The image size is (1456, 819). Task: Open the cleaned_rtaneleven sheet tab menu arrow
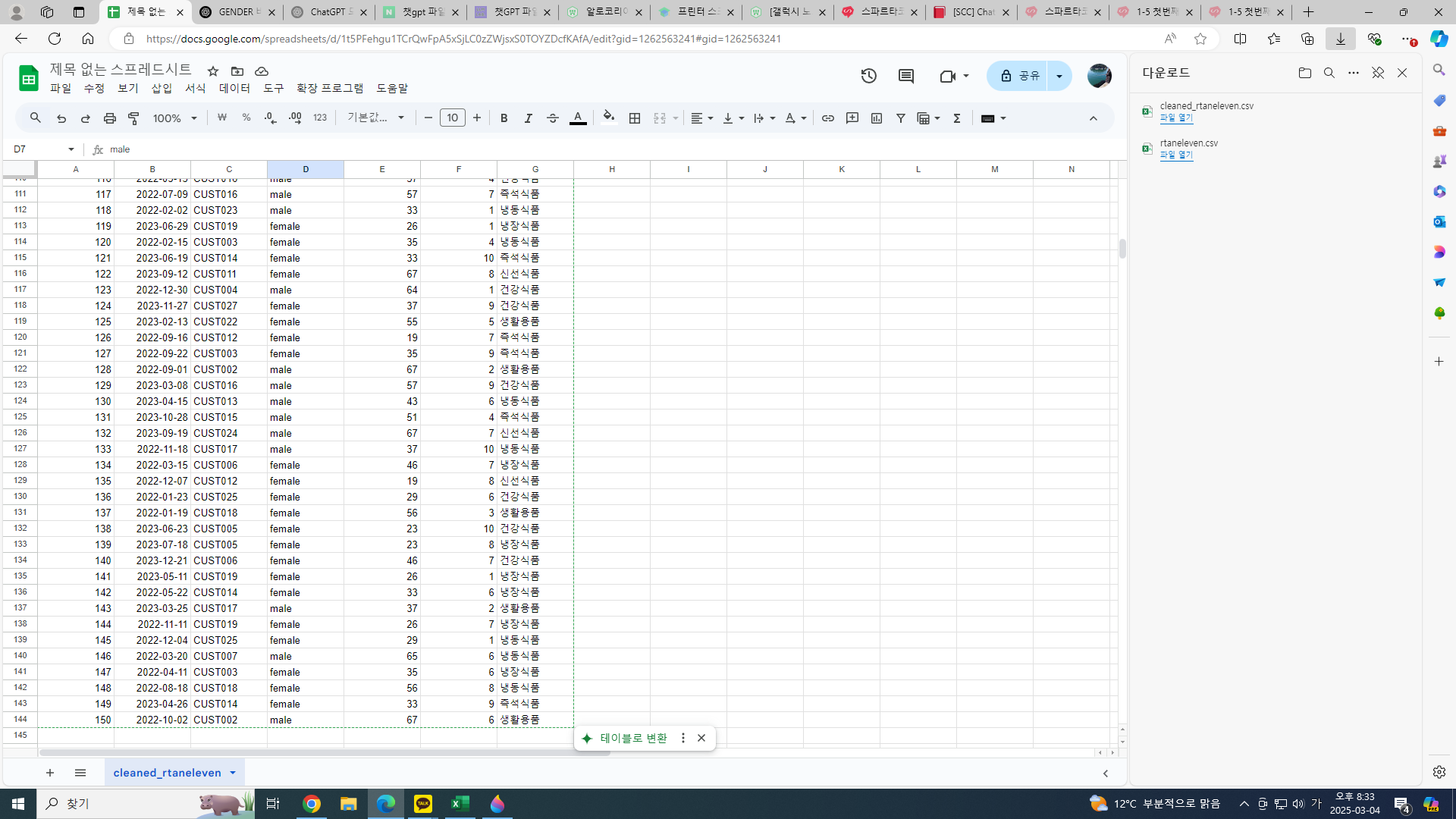(233, 773)
